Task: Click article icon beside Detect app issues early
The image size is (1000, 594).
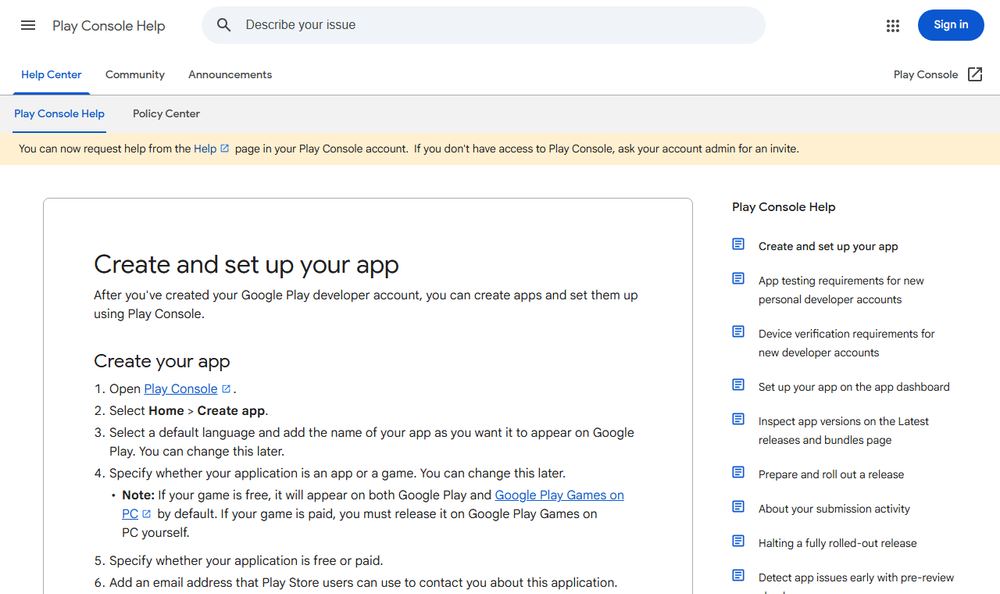Action: 738,575
